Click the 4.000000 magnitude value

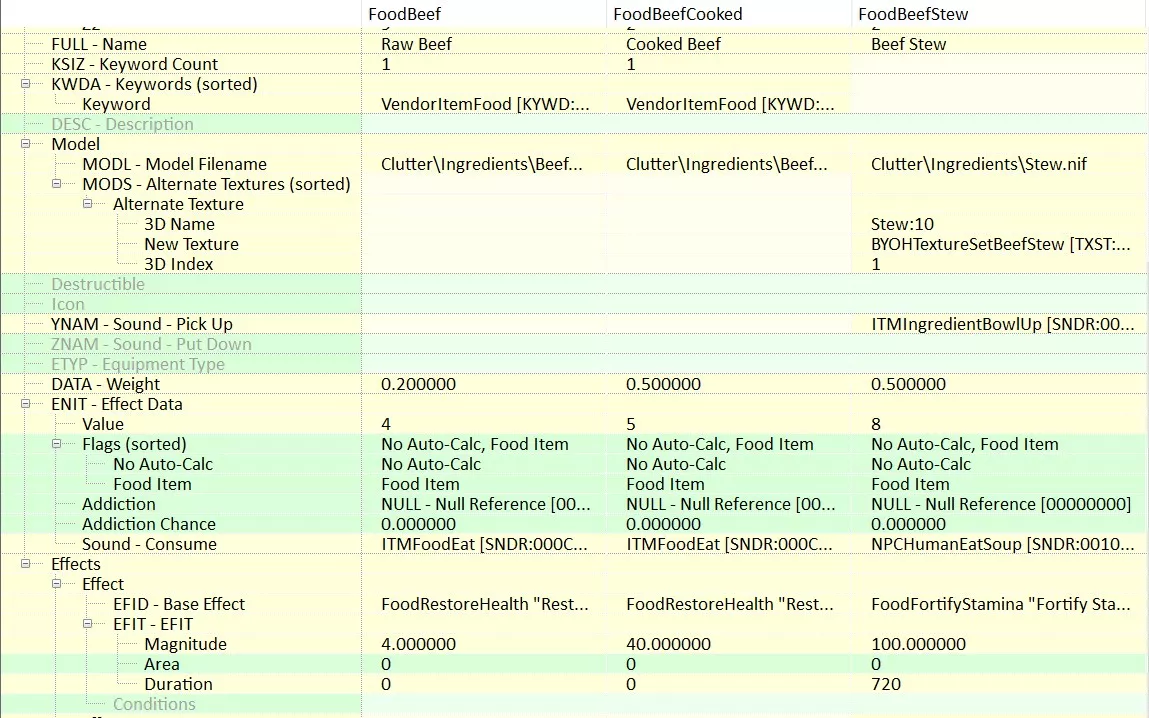coord(418,644)
